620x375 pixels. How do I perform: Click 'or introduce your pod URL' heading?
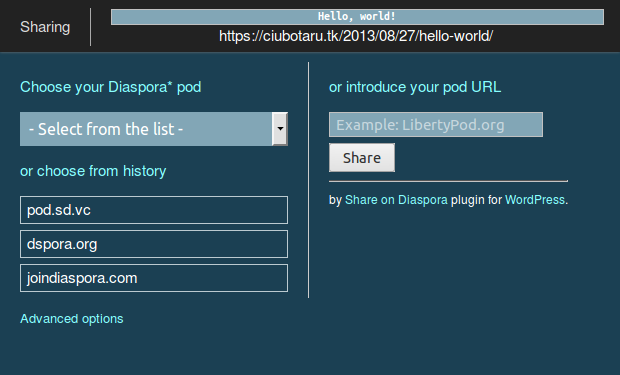click(415, 87)
